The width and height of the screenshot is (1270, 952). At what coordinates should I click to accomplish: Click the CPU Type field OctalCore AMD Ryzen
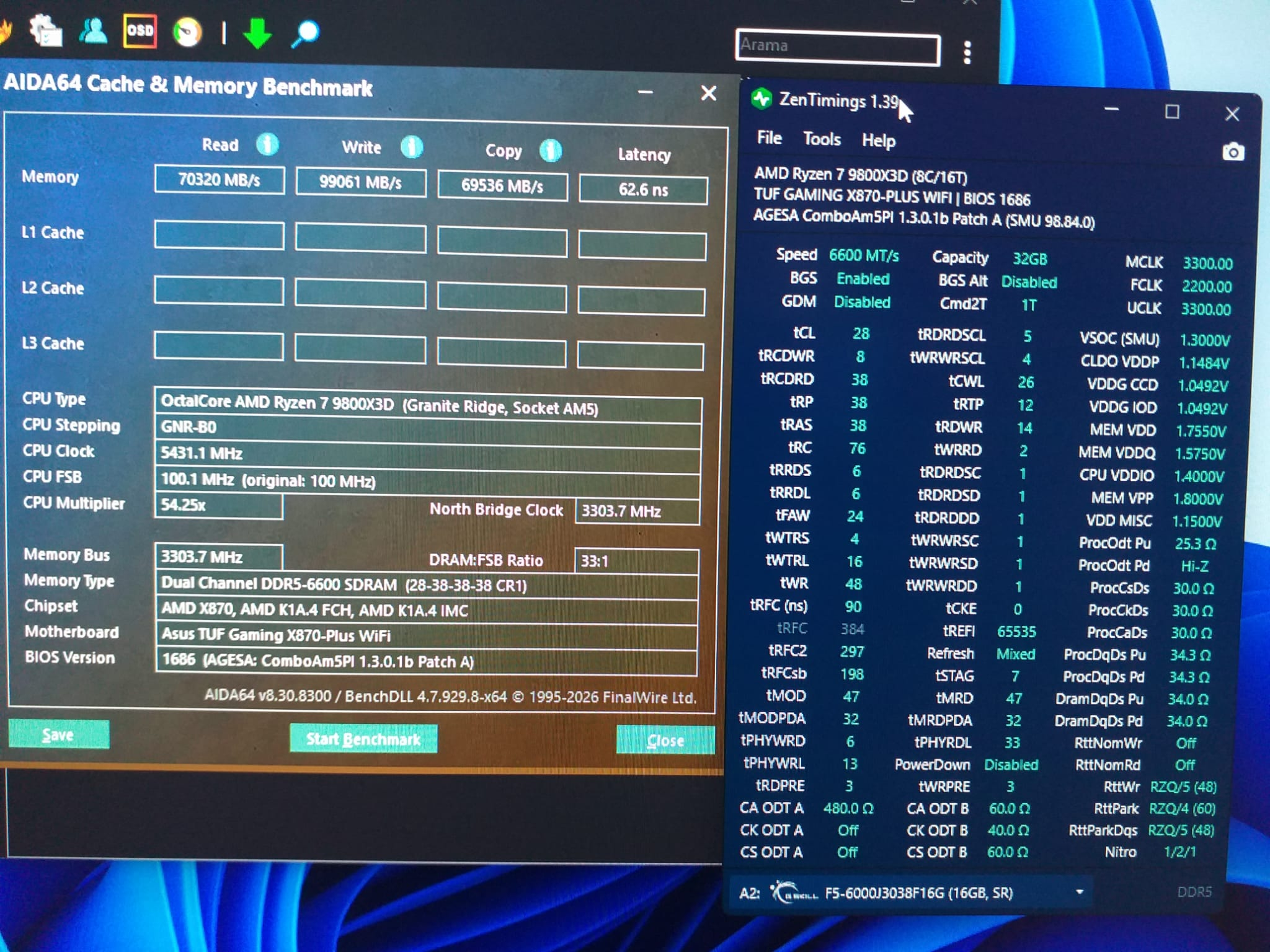429,406
